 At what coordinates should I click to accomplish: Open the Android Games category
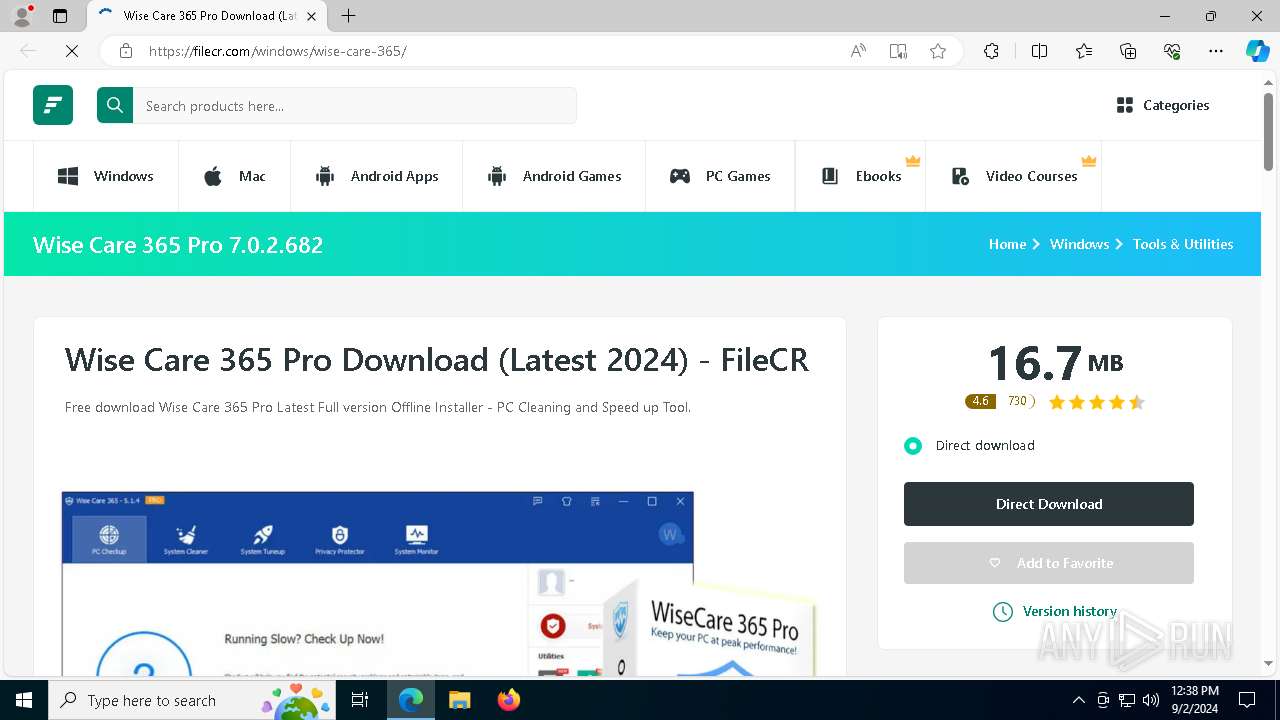tap(554, 176)
